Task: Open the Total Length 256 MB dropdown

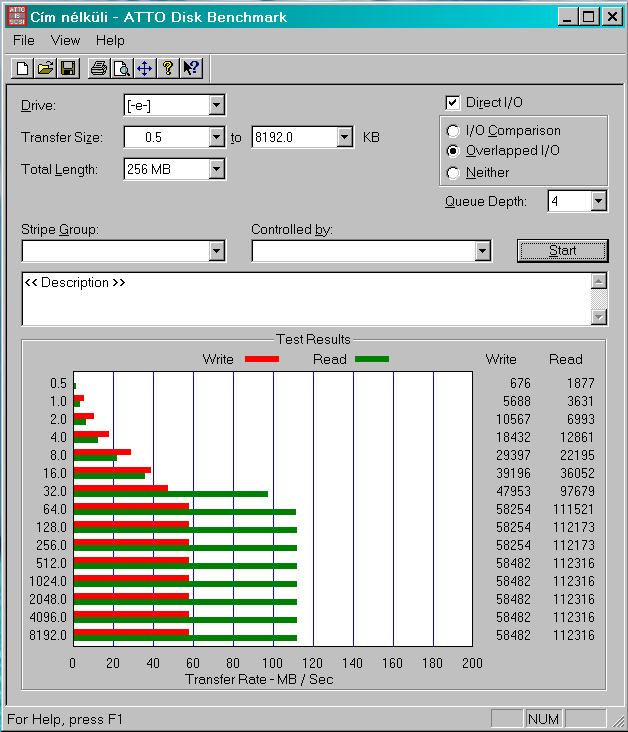Action: tap(216, 169)
